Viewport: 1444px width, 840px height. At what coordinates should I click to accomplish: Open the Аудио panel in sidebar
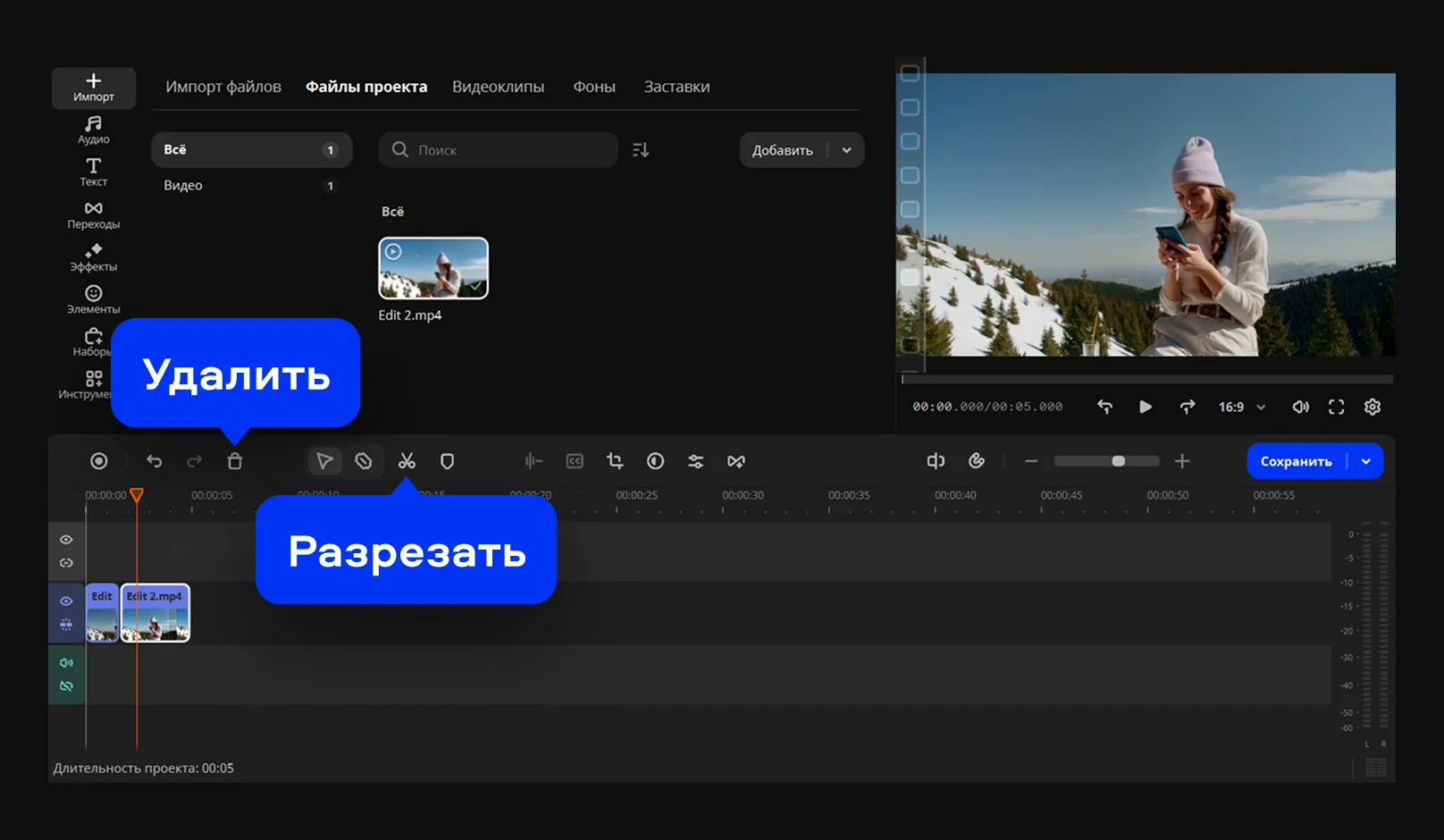(x=93, y=130)
